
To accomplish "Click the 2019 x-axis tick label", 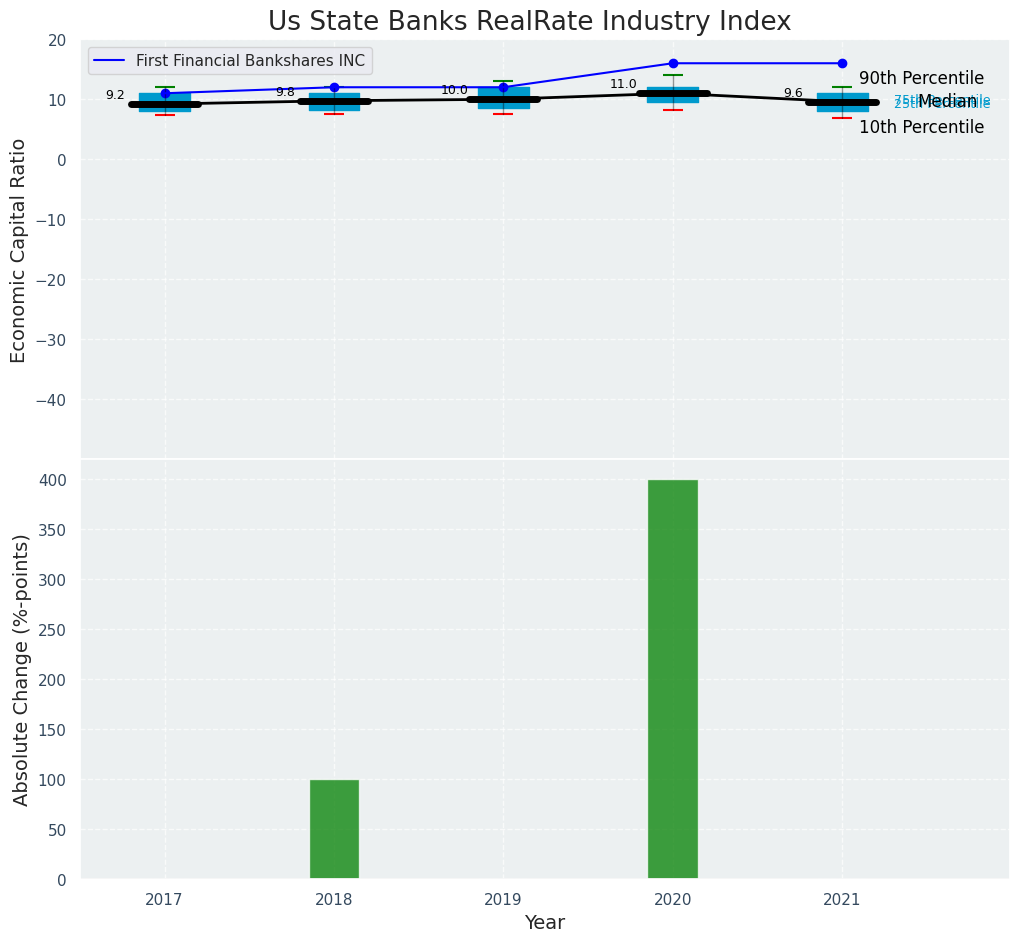I will pos(503,900).
